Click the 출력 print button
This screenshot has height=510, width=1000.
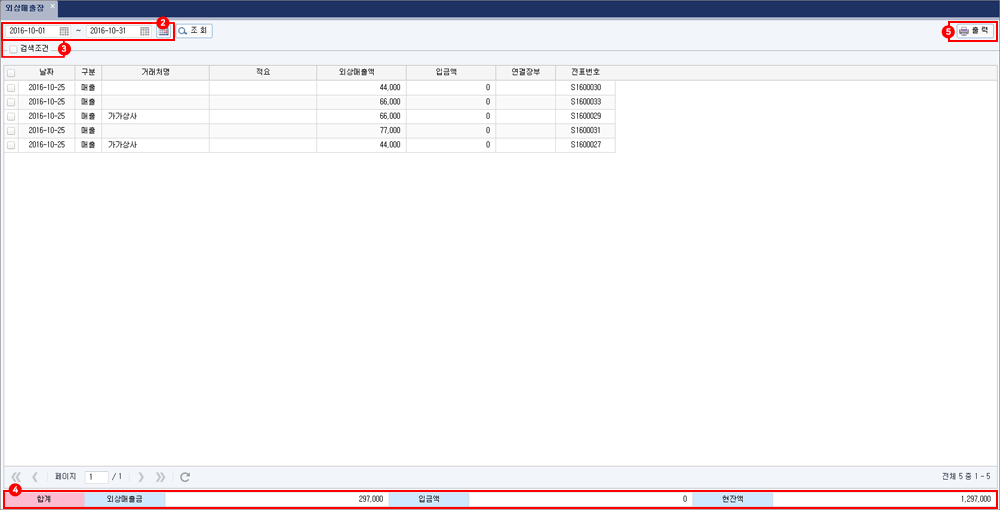coord(975,31)
